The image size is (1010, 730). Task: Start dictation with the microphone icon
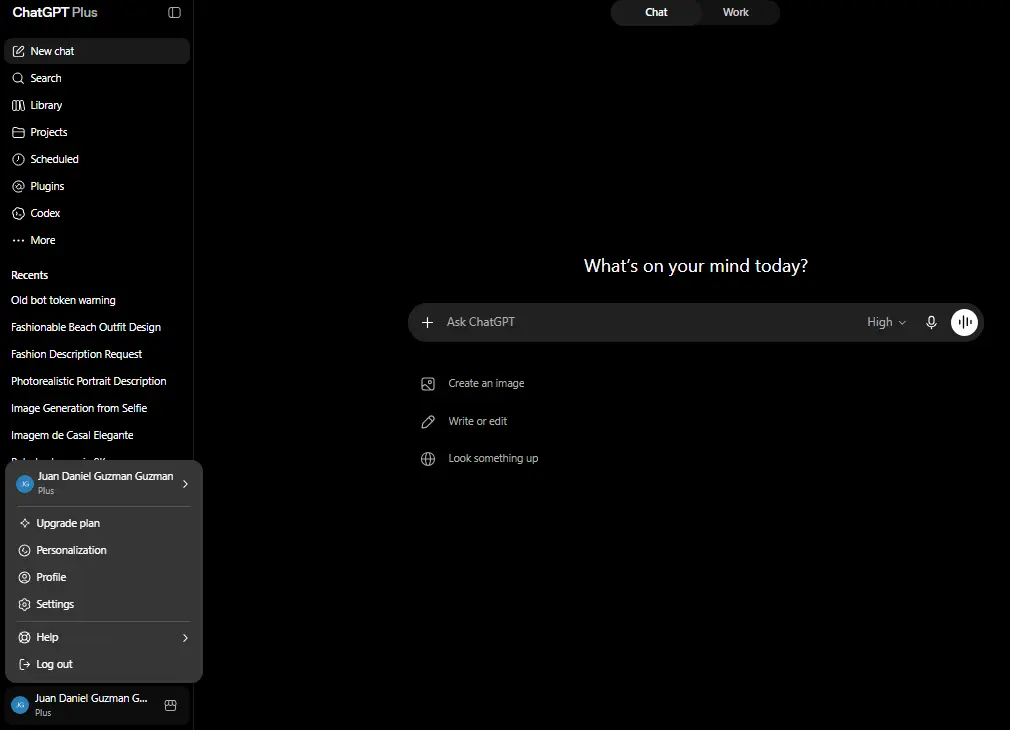pos(931,322)
